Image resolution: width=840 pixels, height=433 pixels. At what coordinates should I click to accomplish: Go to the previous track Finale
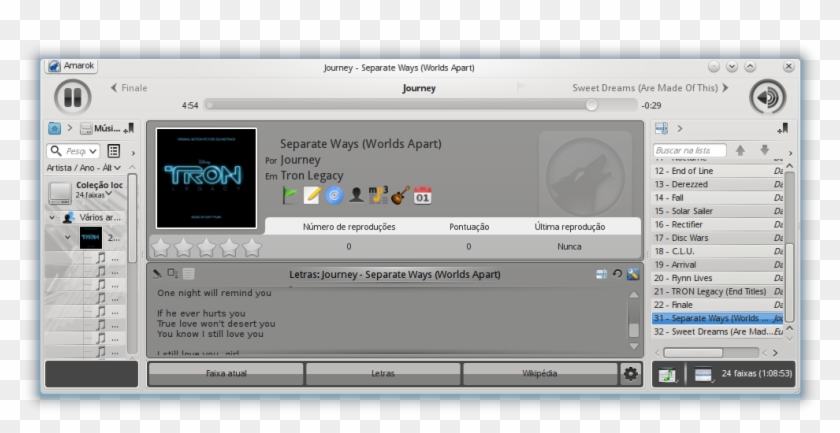(129, 88)
